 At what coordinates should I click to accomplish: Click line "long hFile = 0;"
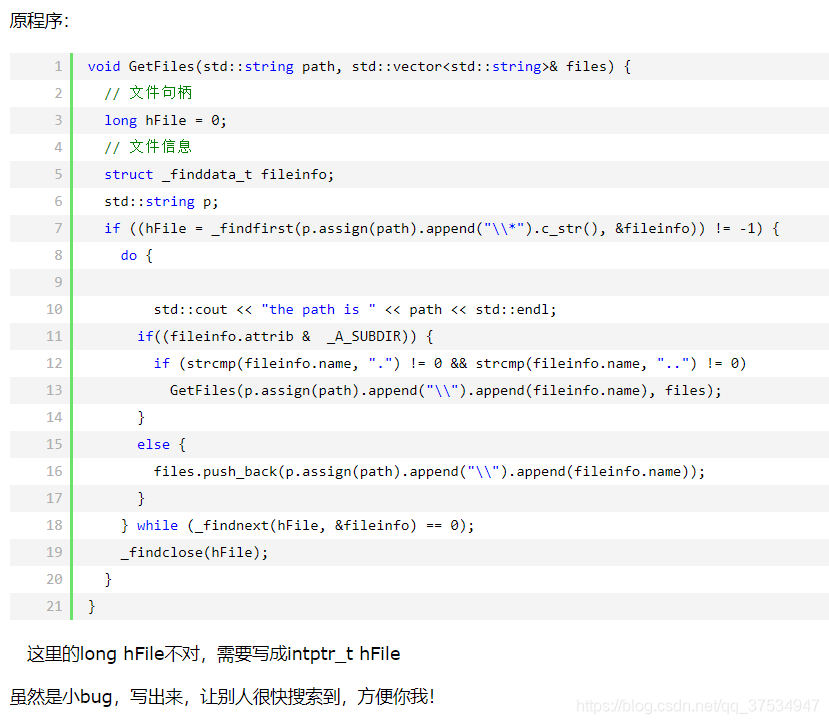pyautogui.click(x=165, y=121)
